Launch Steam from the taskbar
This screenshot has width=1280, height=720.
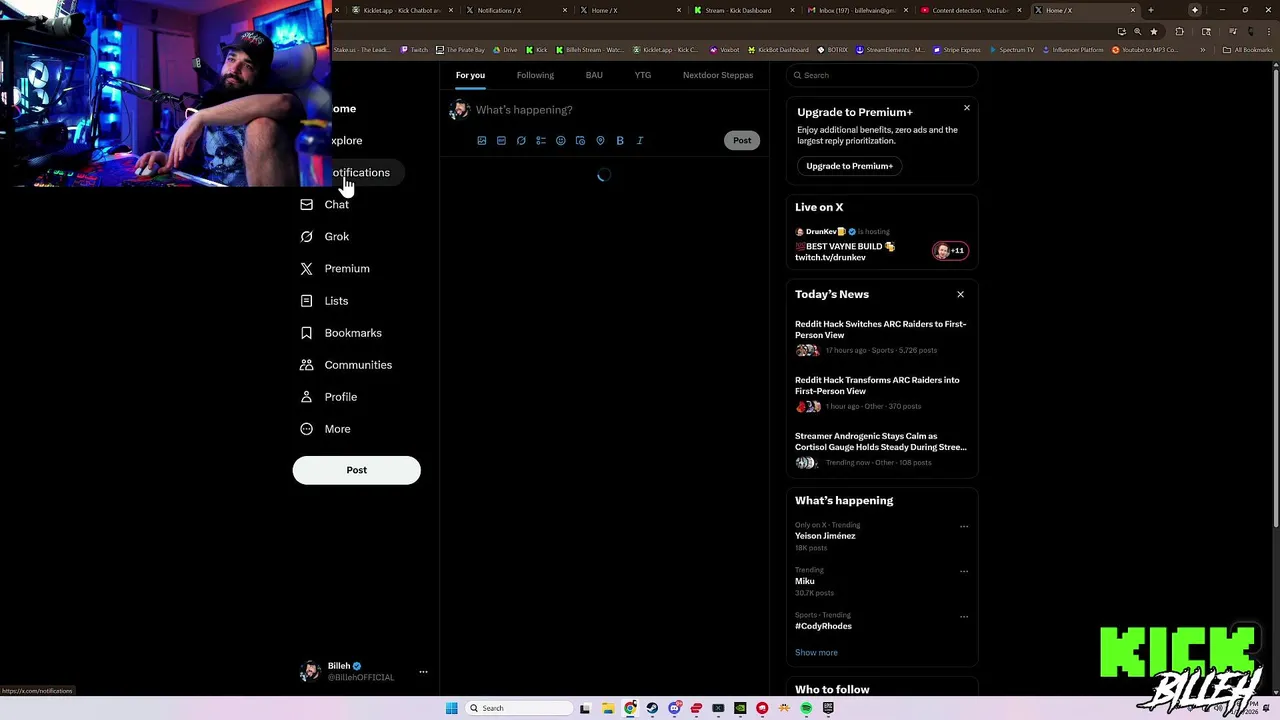[x=652, y=708]
